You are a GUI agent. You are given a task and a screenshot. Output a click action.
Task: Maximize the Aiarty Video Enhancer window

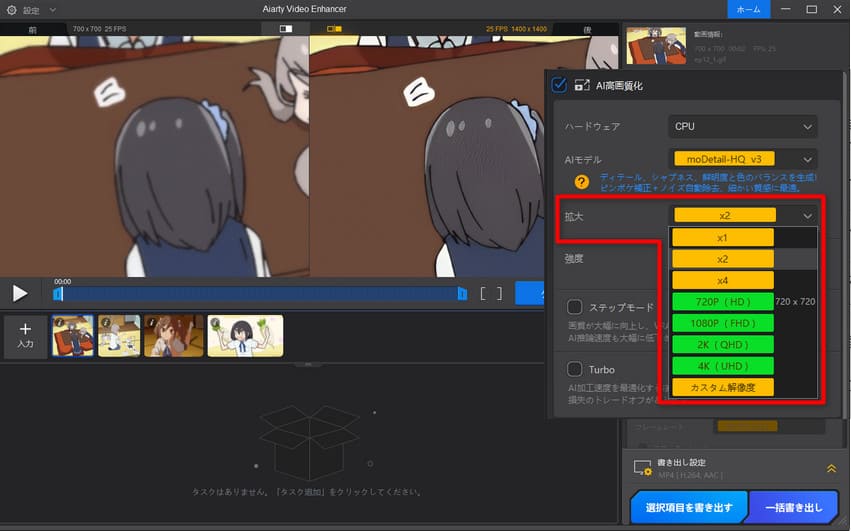(x=811, y=9)
